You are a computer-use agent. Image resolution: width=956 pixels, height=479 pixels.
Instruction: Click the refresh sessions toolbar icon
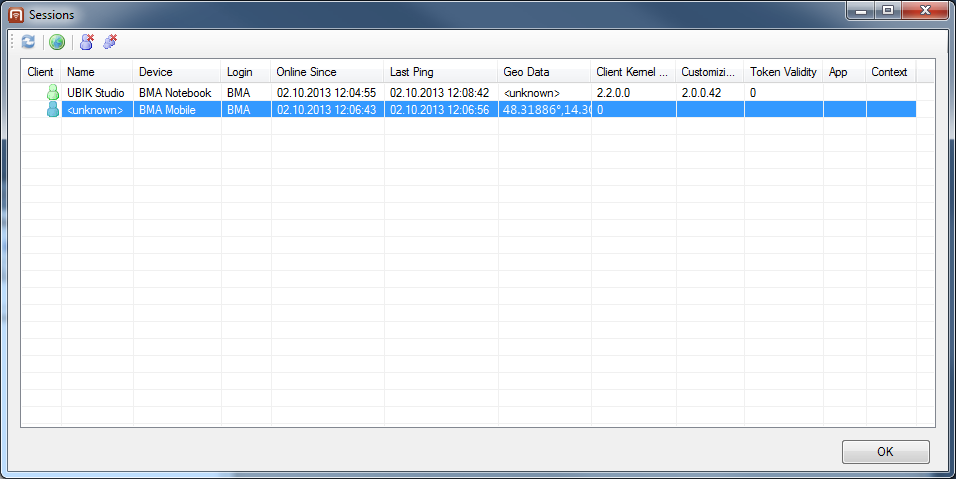[x=28, y=42]
